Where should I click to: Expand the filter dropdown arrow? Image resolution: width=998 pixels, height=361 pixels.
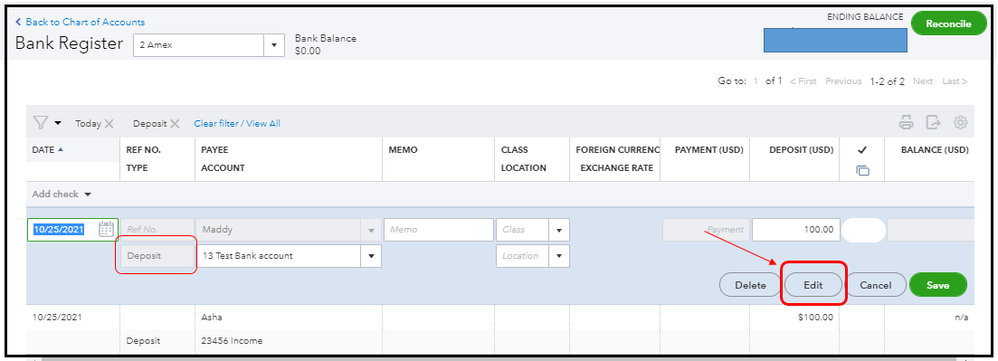coord(58,123)
